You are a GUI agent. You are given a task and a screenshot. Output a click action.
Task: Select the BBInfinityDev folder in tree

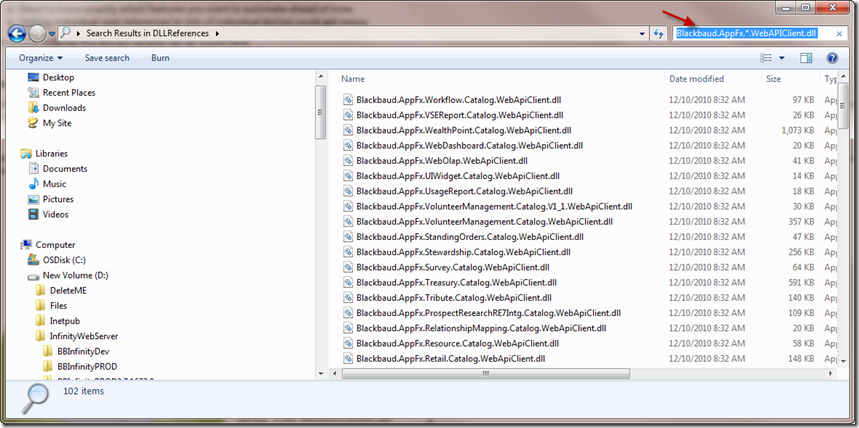pyautogui.click(x=82, y=351)
